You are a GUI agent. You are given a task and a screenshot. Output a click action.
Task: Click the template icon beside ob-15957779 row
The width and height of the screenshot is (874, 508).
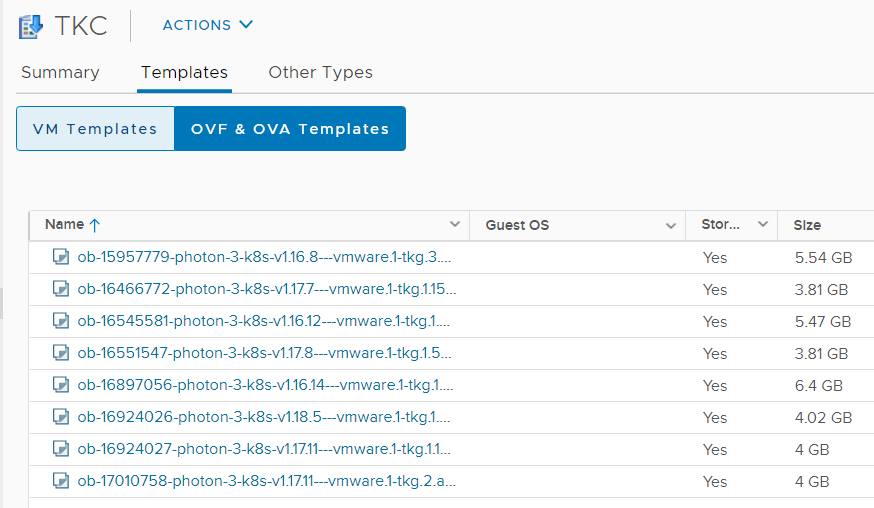(61, 257)
